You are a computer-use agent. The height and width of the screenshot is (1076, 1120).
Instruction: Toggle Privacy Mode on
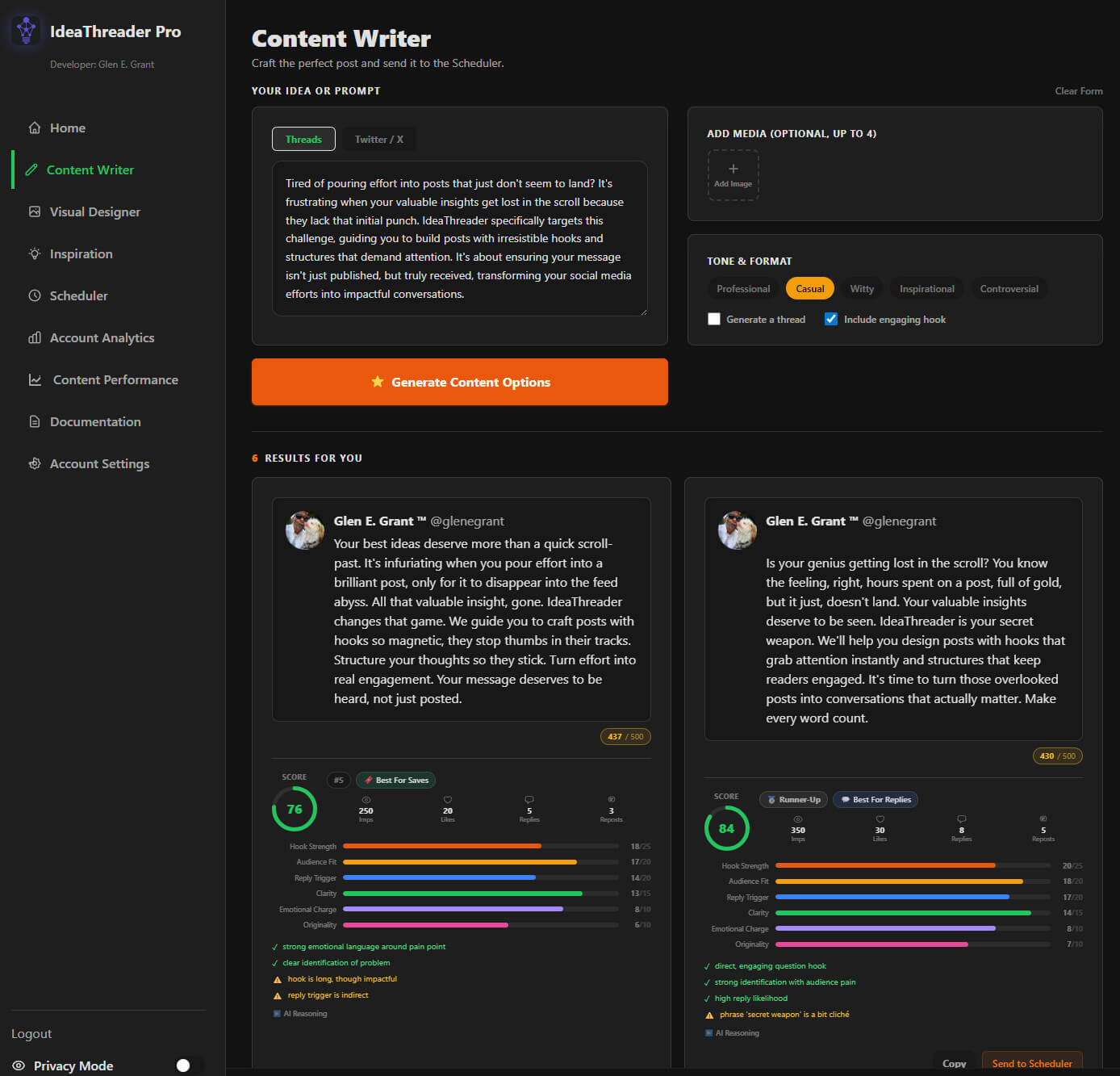pyautogui.click(x=184, y=1065)
